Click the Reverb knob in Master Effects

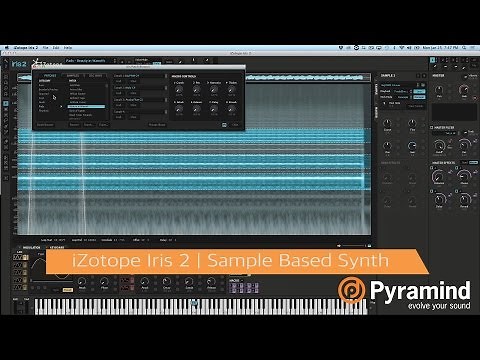point(464,200)
